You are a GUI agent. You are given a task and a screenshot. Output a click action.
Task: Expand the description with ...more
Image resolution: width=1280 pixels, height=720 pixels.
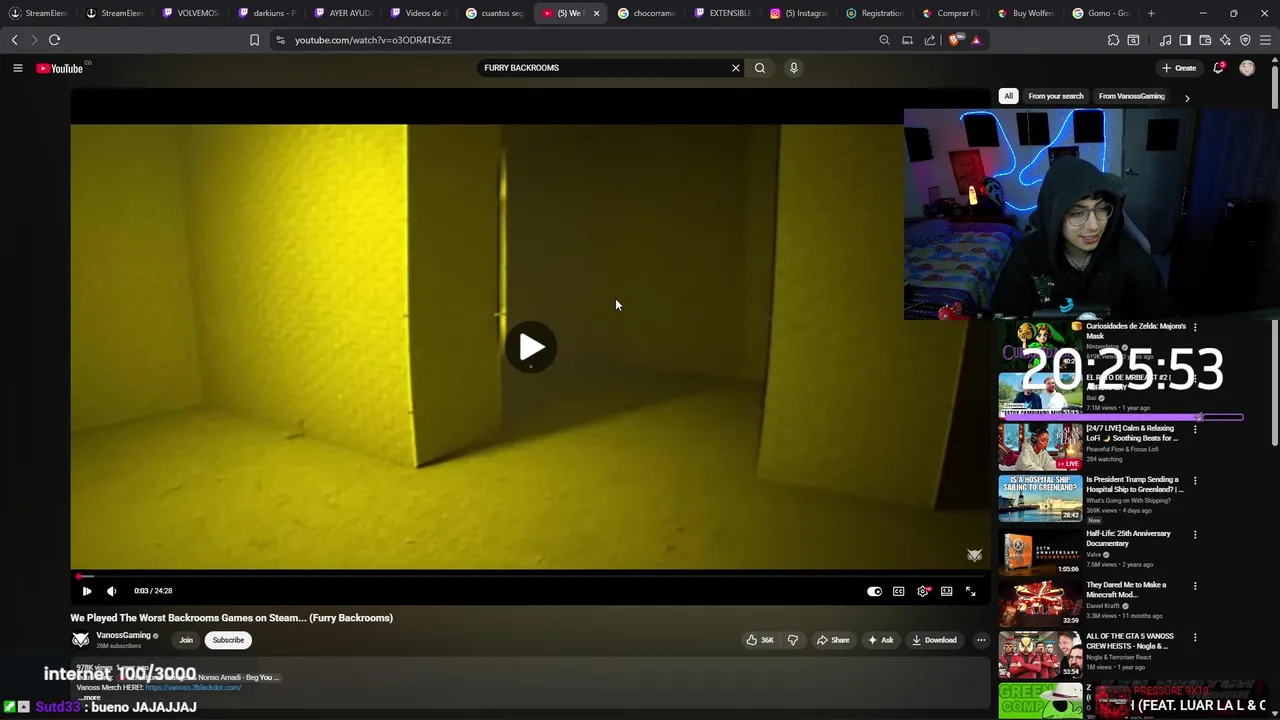tap(92, 697)
